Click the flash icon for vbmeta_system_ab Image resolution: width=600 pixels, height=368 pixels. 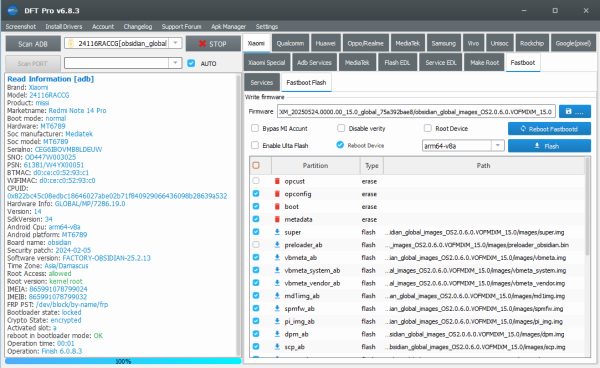(277, 270)
